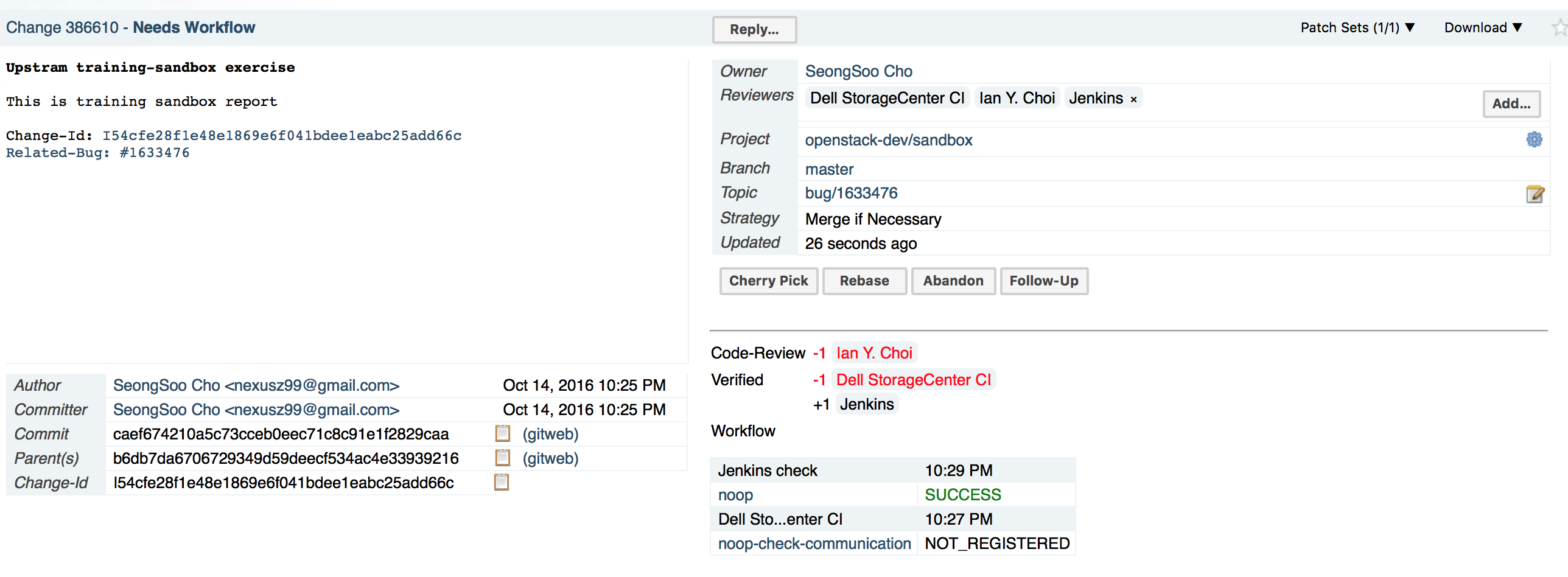This screenshot has height=577, width=1568.
Task: Click the project settings gear icon
Action: click(x=1534, y=139)
